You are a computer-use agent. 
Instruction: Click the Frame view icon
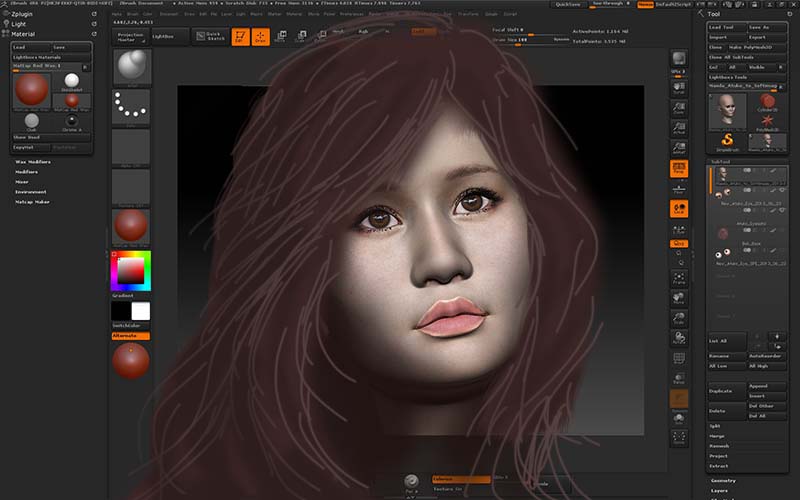pos(680,277)
